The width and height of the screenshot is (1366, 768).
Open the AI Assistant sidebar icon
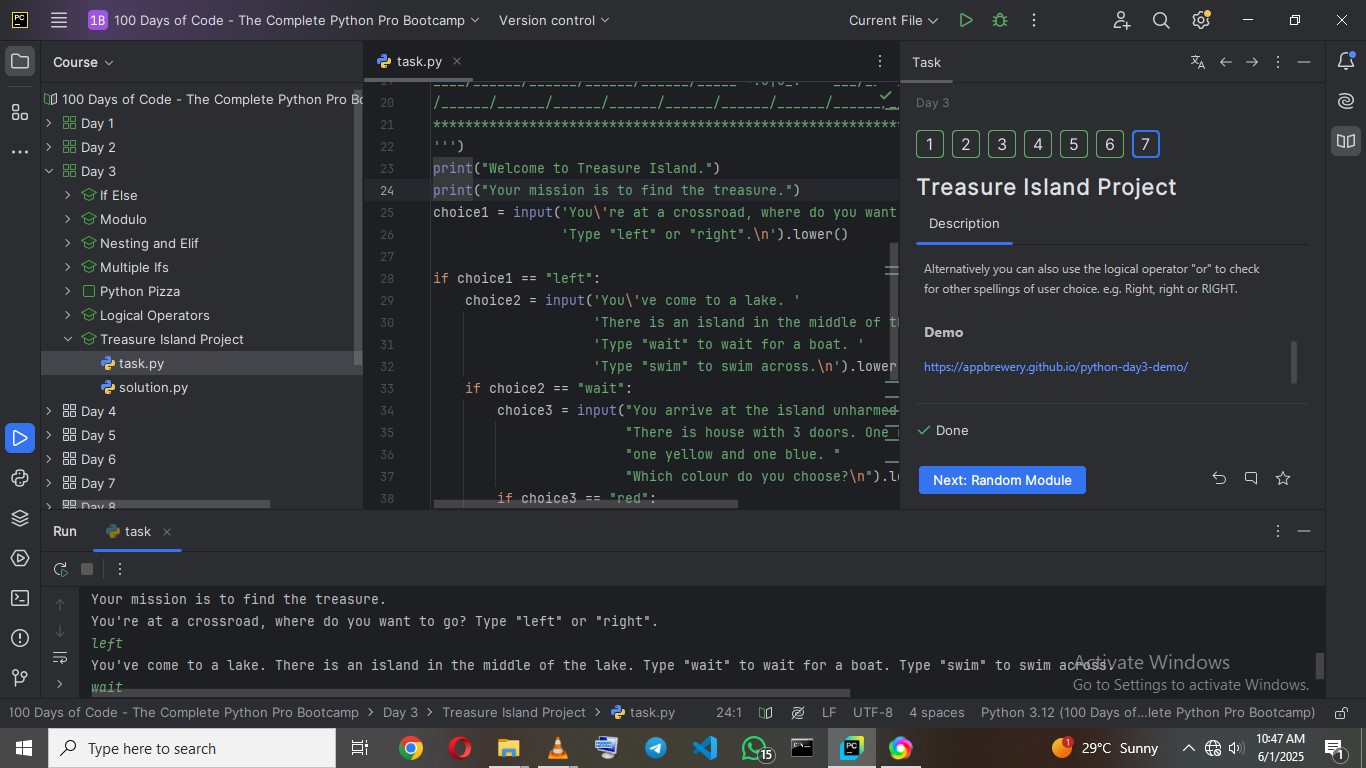click(x=1345, y=101)
